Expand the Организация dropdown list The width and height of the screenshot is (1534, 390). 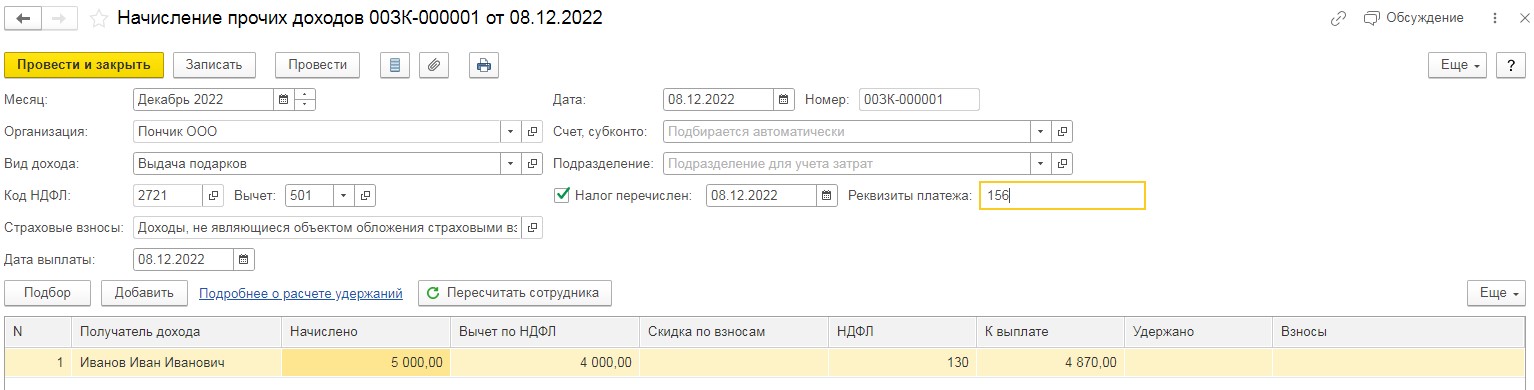pyautogui.click(x=510, y=132)
